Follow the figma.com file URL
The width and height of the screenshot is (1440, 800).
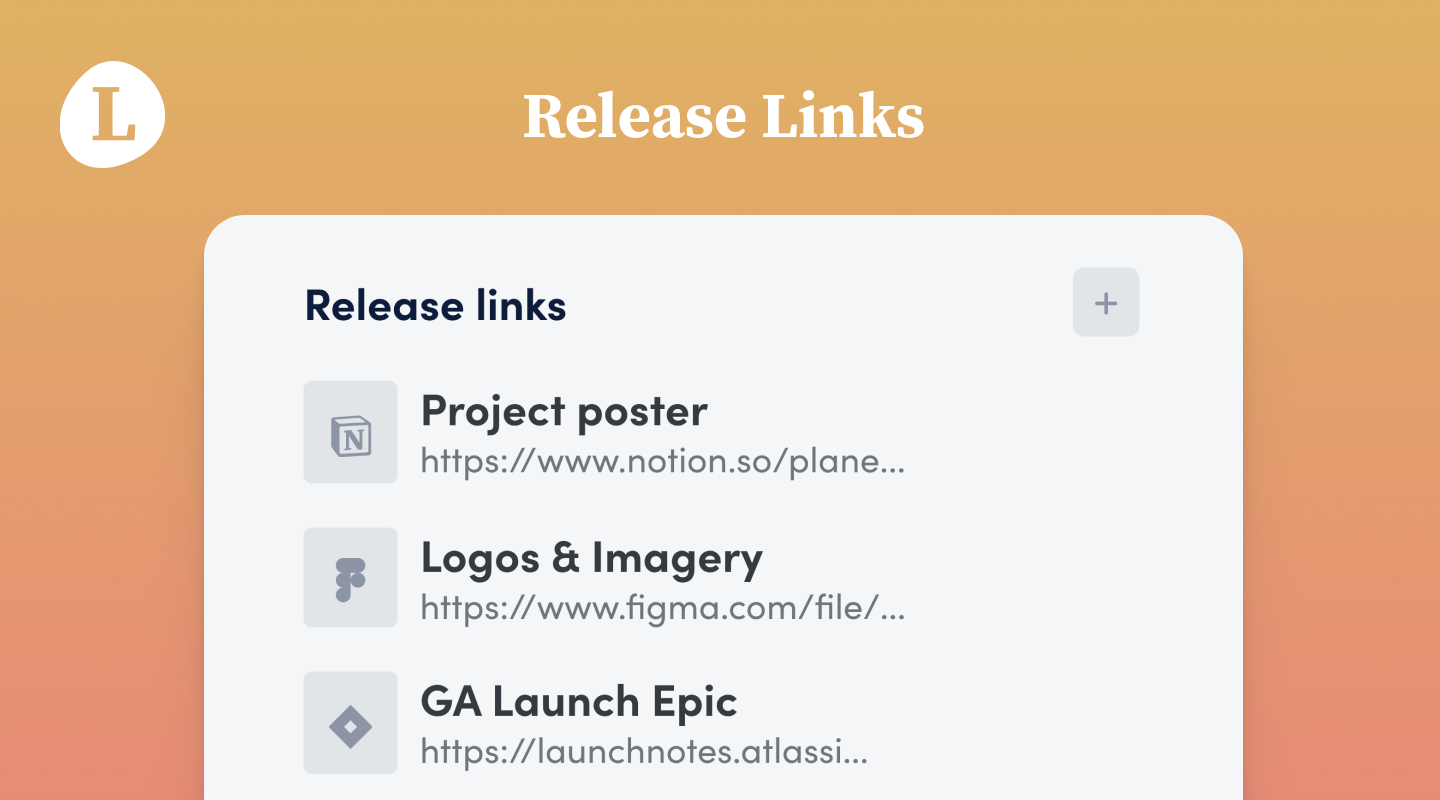pos(663,607)
